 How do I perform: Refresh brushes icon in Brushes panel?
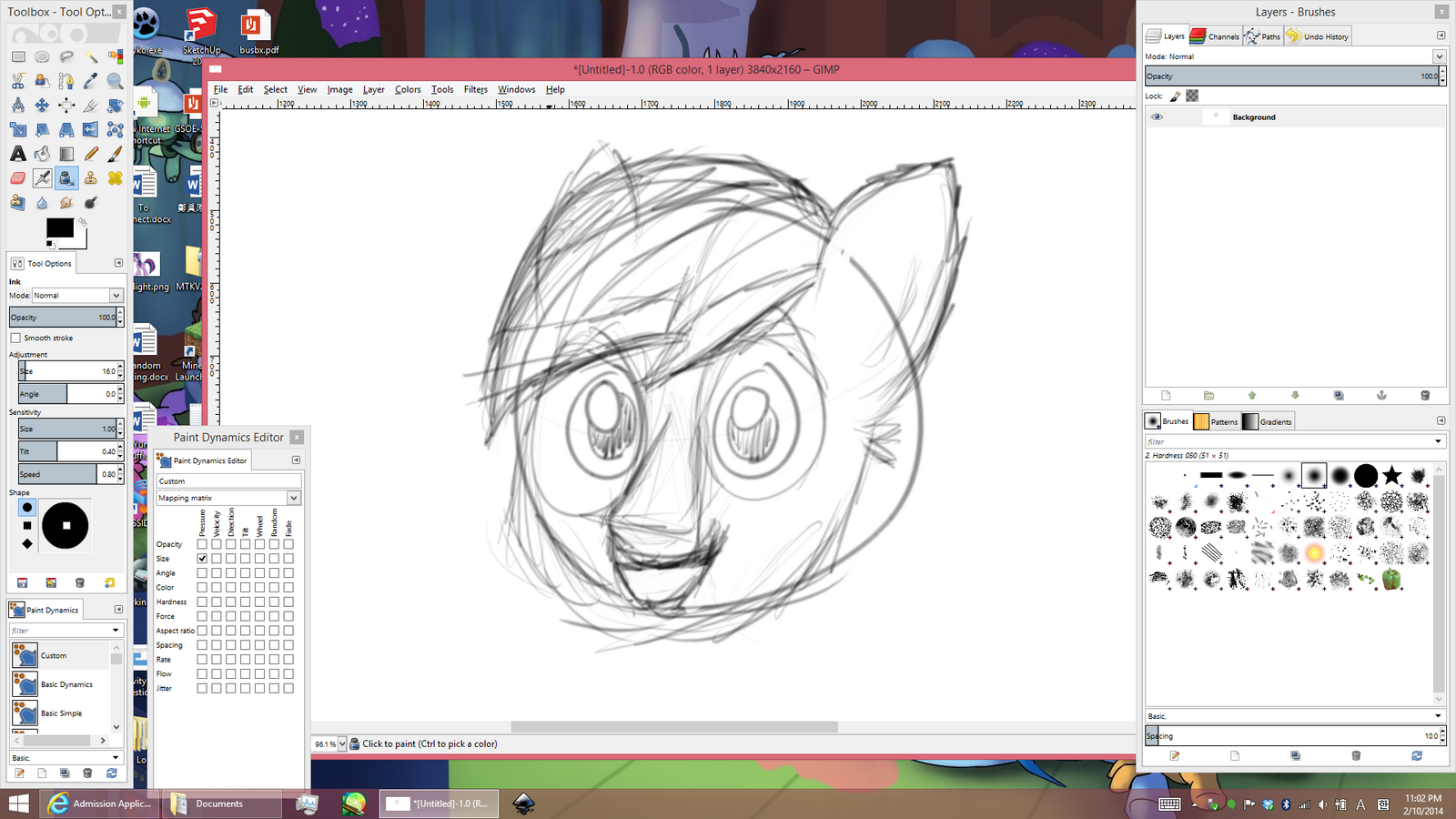coord(1417,755)
